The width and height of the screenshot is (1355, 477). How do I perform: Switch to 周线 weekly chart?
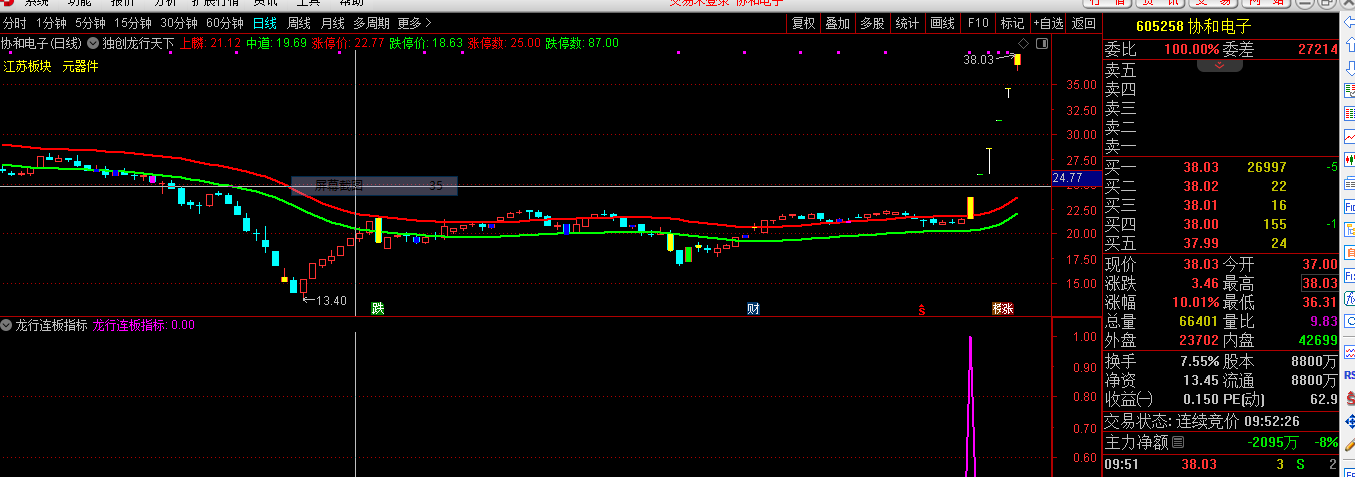click(x=298, y=23)
